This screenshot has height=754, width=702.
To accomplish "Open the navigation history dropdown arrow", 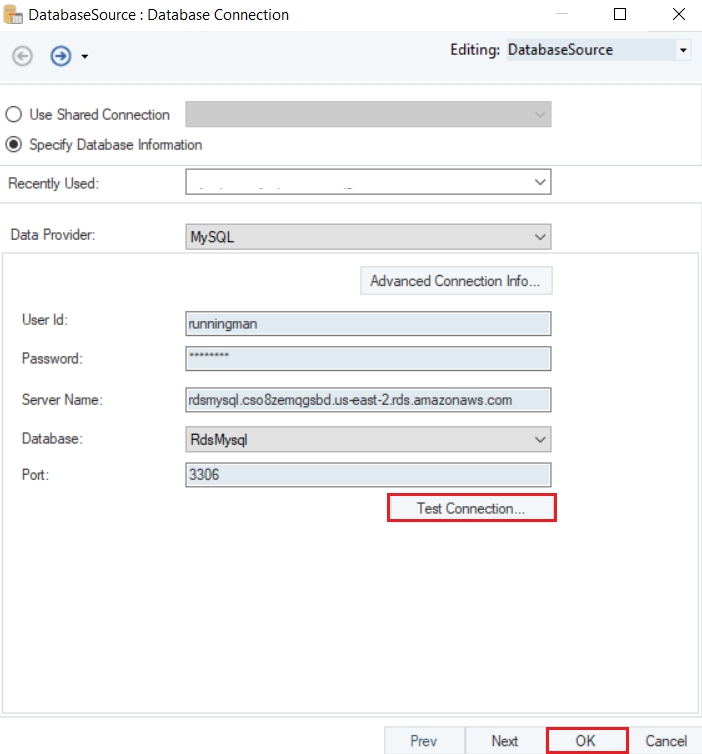I will coord(85,57).
